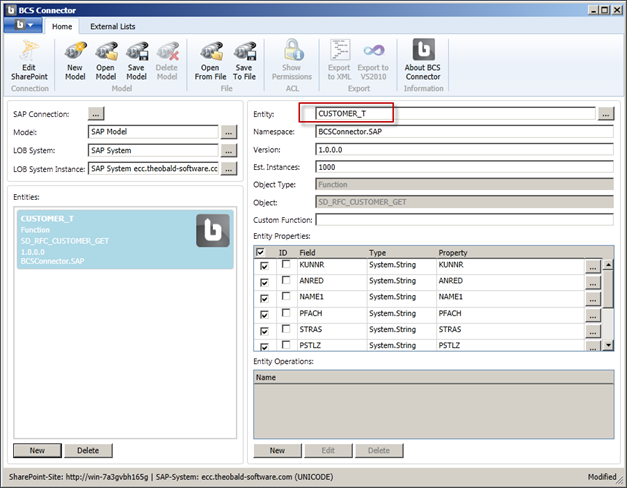Click the Custom Function input field
The image size is (627, 488).
(x=464, y=220)
